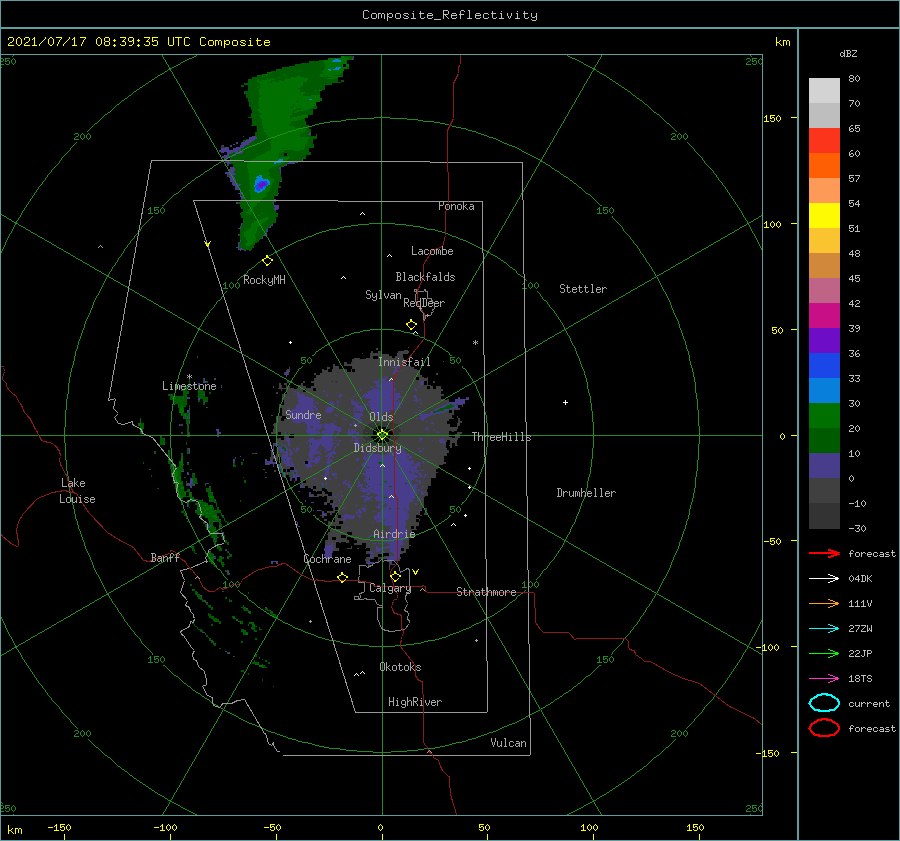Click the Okotoks town label
The height and width of the screenshot is (841, 900).
[400, 667]
